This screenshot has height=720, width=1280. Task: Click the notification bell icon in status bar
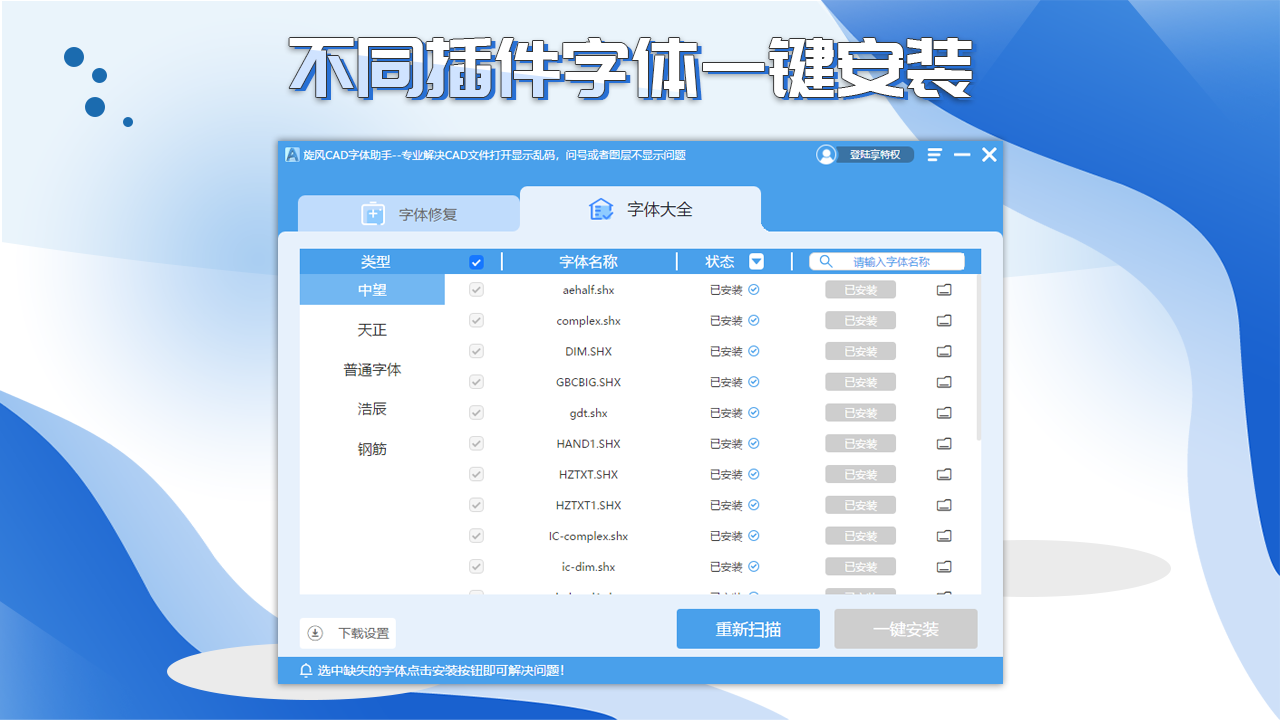(x=306, y=670)
